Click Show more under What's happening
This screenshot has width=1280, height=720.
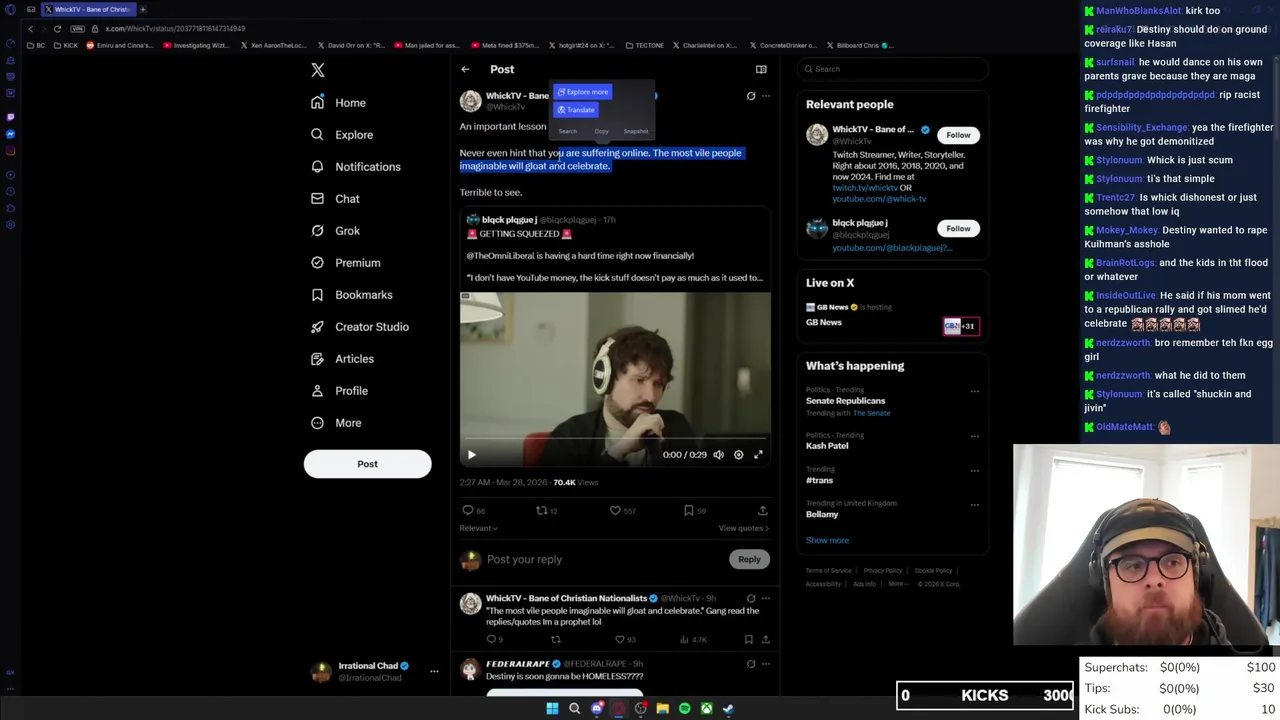pyautogui.click(x=827, y=541)
